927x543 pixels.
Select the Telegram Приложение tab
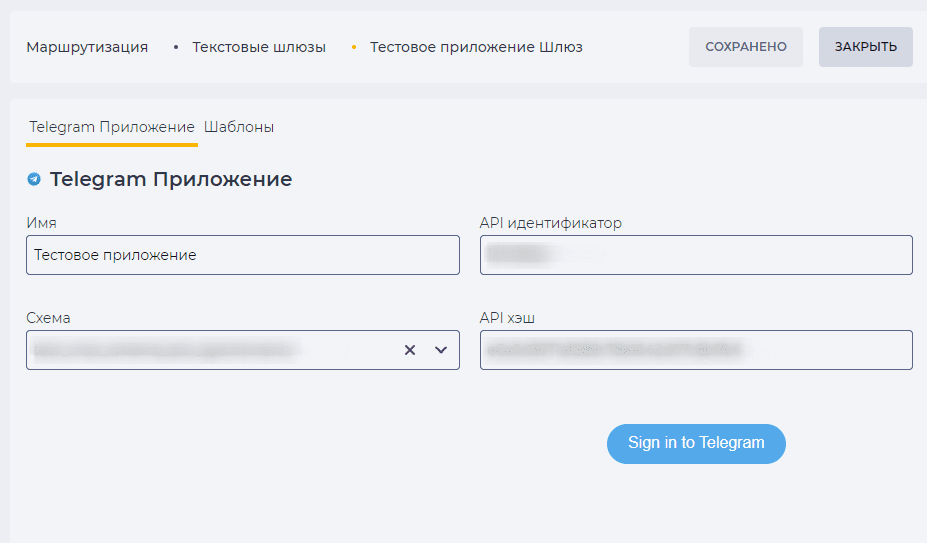(x=112, y=127)
